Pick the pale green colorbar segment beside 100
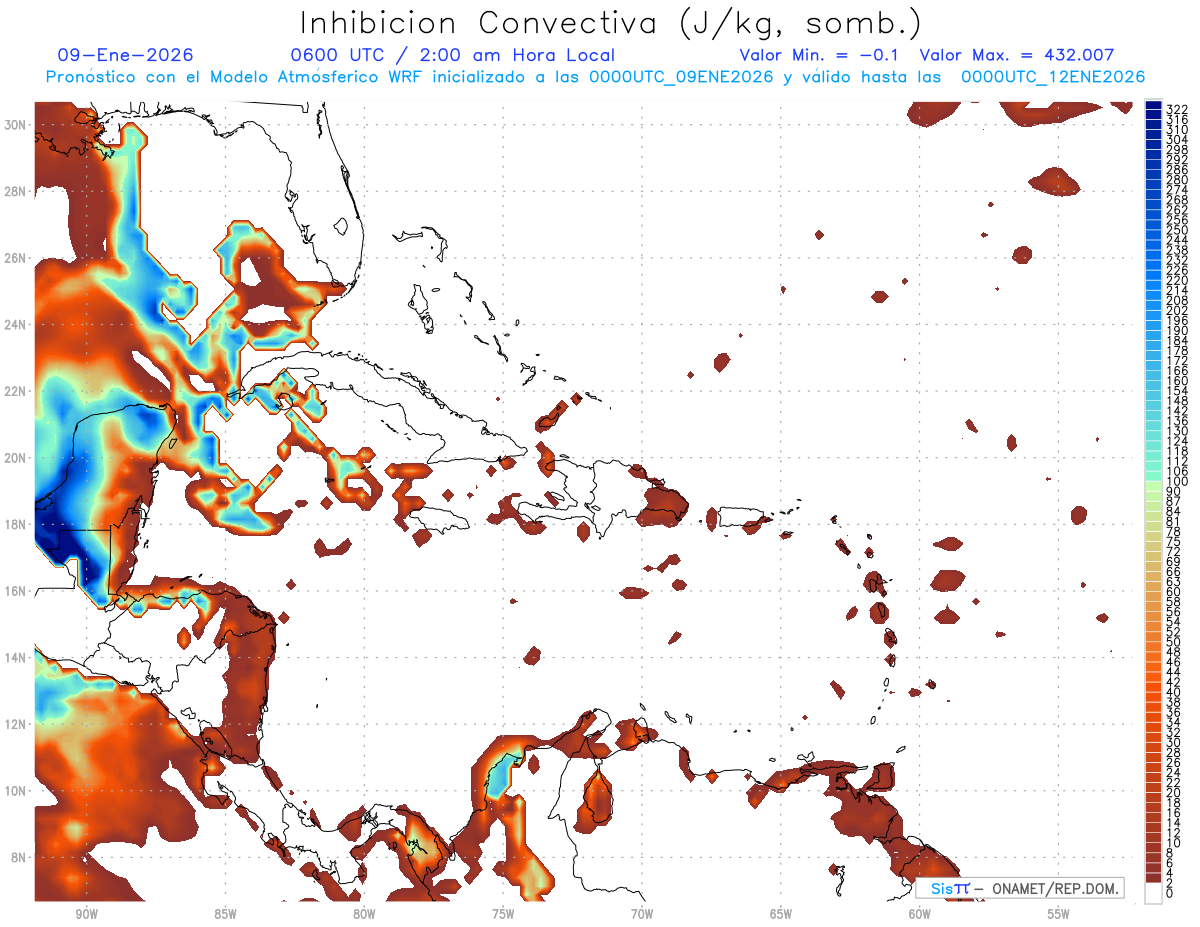The image size is (1200, 927). point(1153,487)
